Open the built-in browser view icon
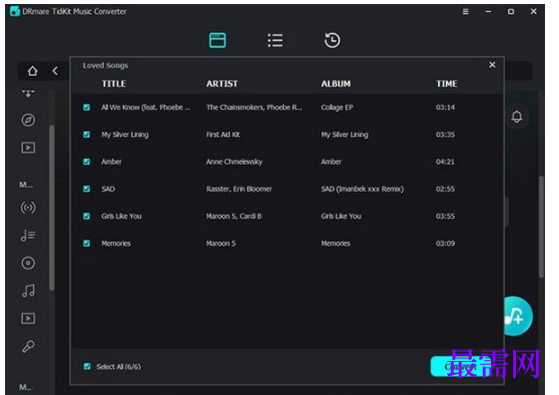 tap(217, 40)
